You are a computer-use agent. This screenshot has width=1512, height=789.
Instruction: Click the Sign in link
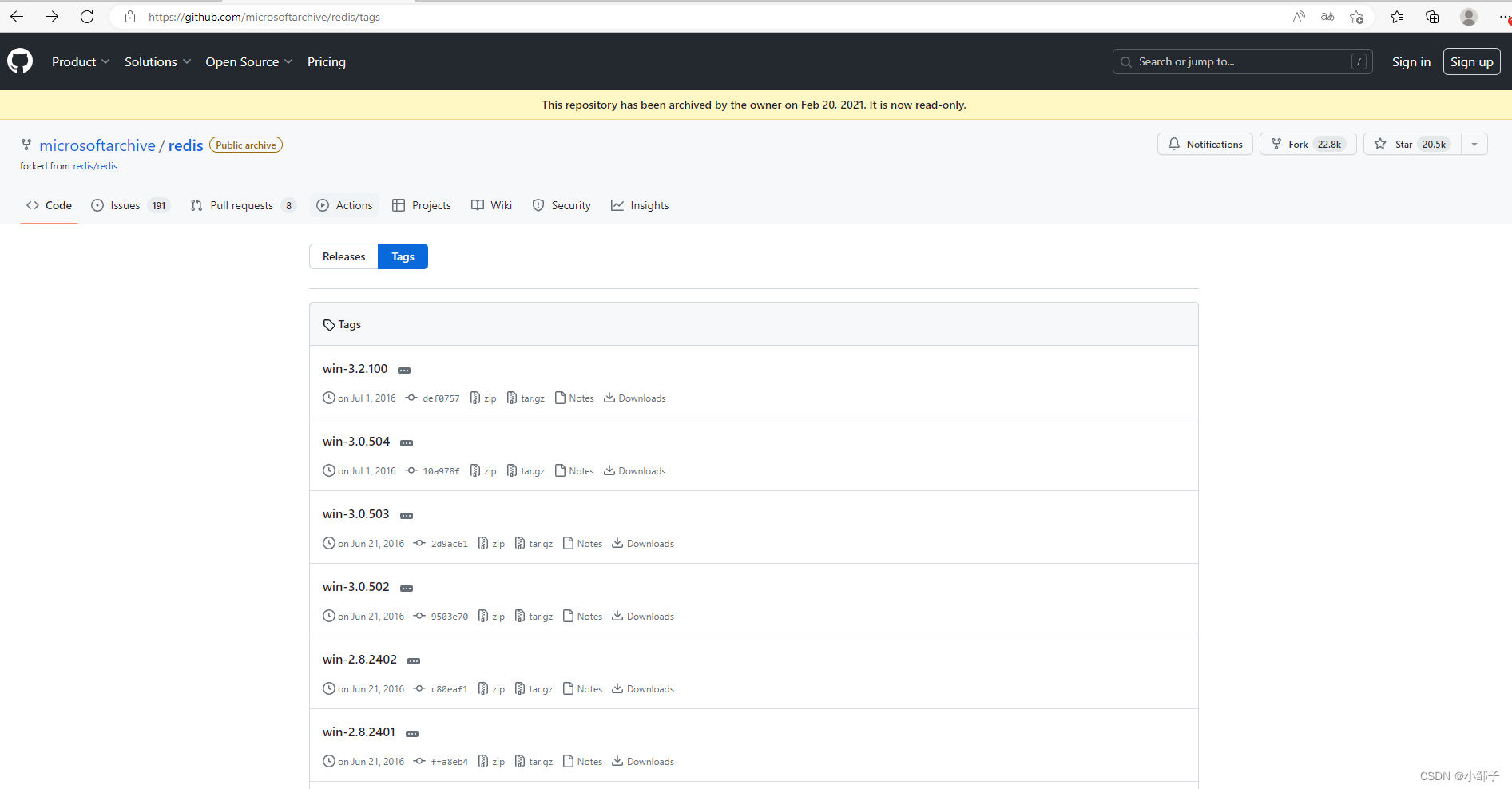(1411, 61)
